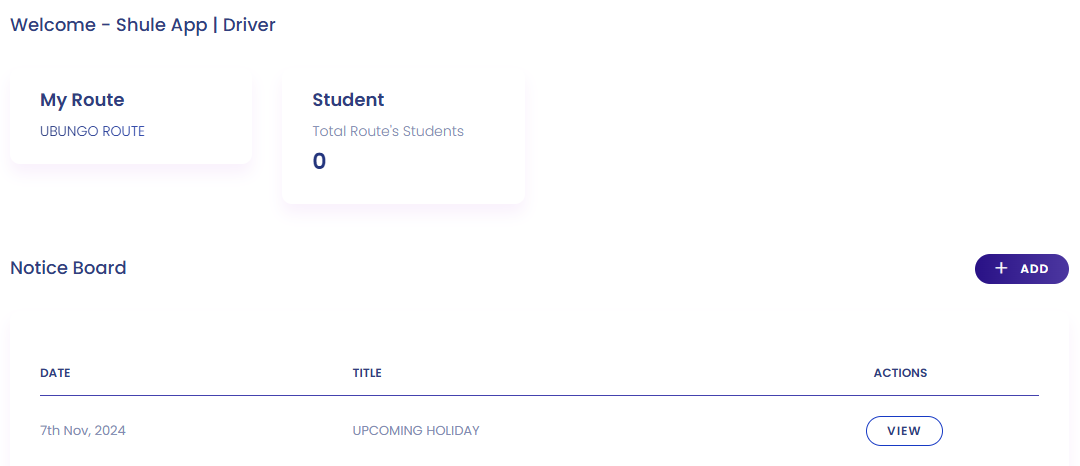Click the TITLE column header
The image size is (1080, 466).
tap(367, 373)
